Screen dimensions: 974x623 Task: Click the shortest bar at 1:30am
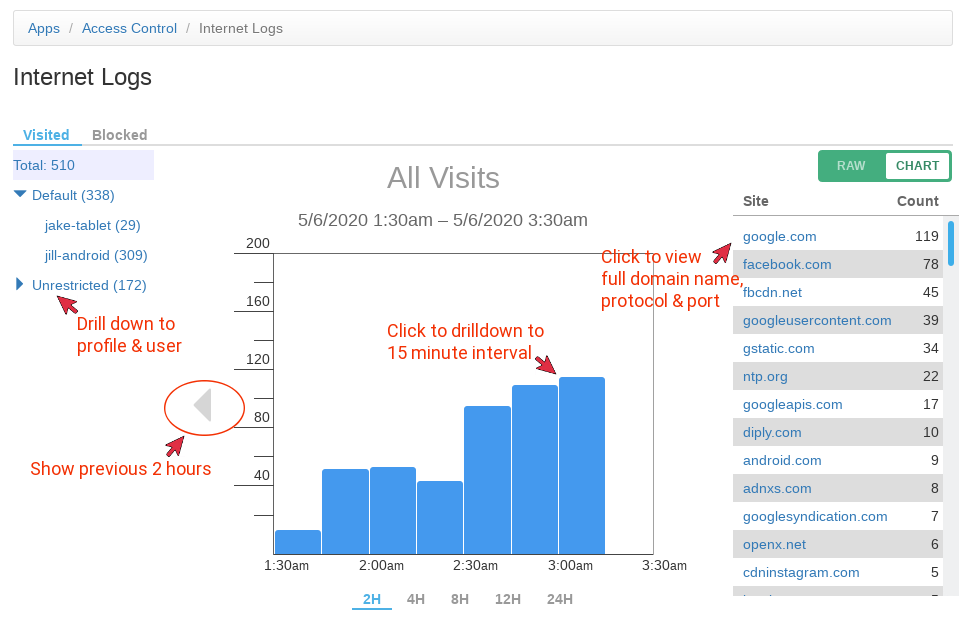(x=297, y=542)
